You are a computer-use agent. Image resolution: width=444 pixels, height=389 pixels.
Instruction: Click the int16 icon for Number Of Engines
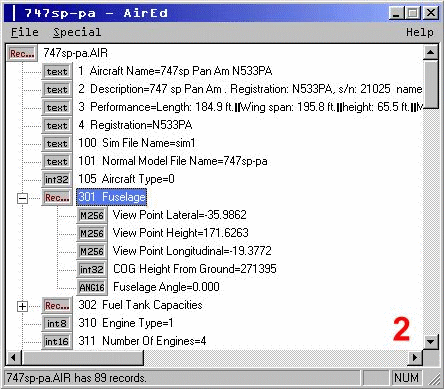(57, 341)
